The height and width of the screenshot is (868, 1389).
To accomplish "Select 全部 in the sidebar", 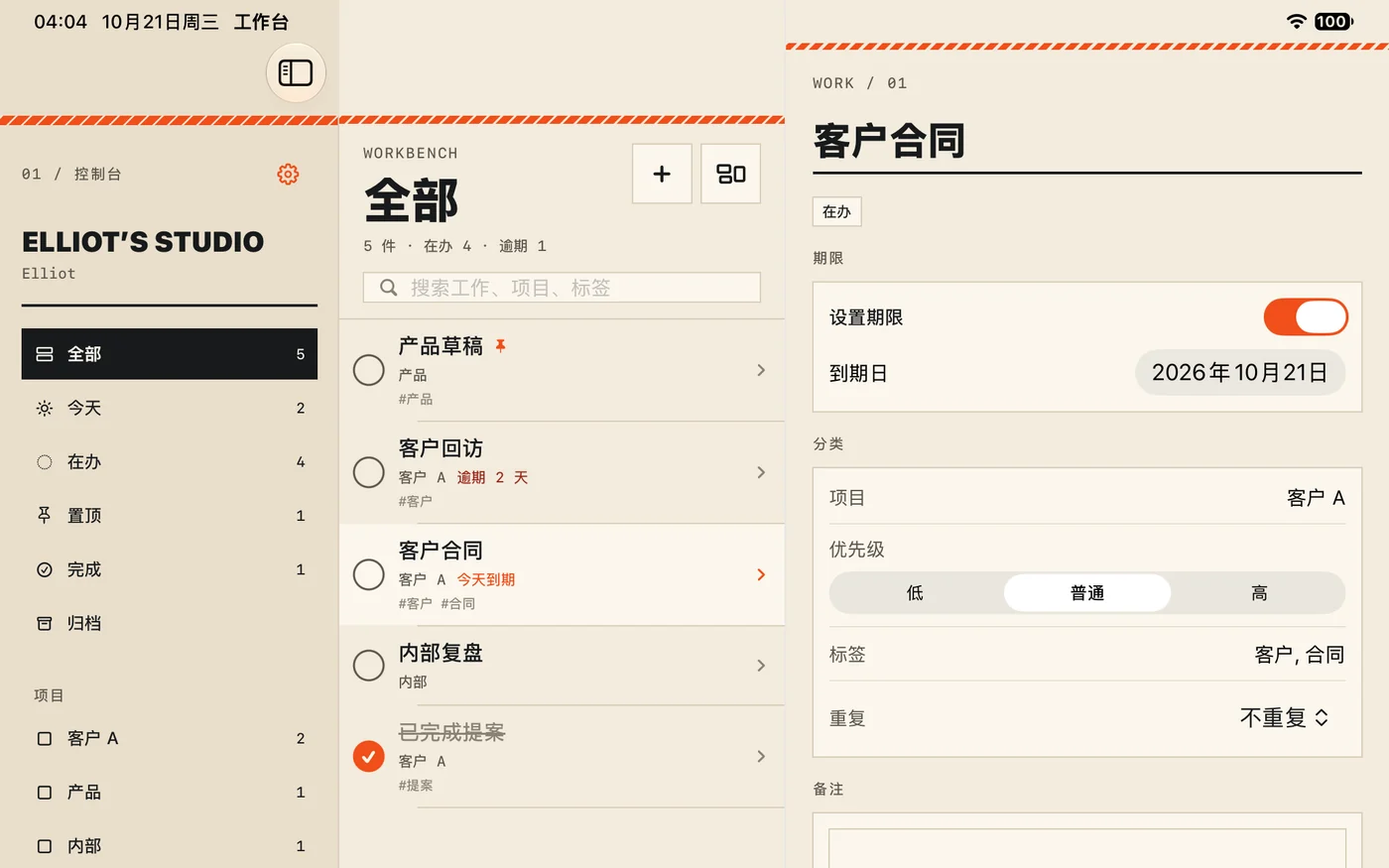I will click(170, 354).
